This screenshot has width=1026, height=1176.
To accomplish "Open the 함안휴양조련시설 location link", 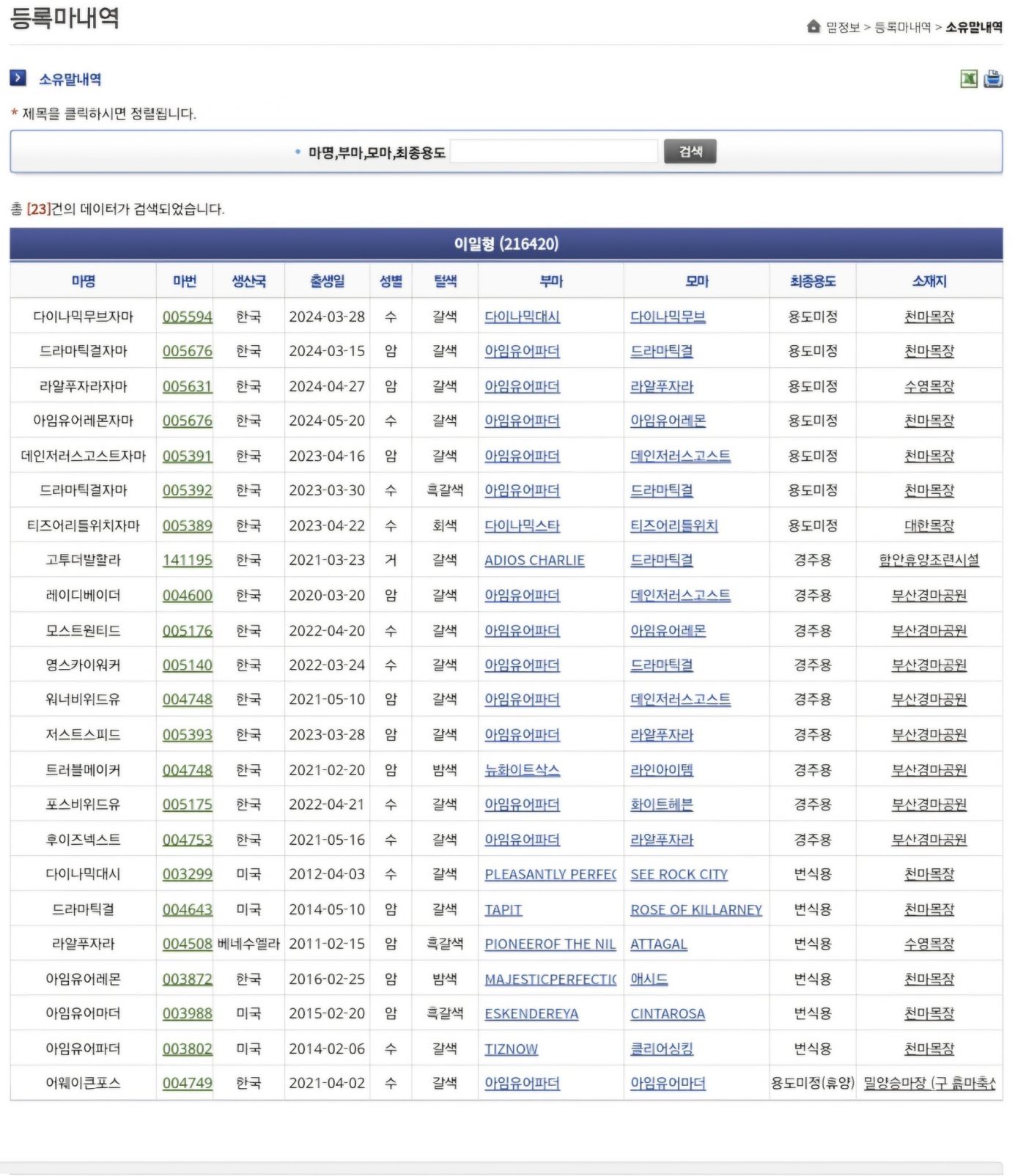I will pos(929,561).
